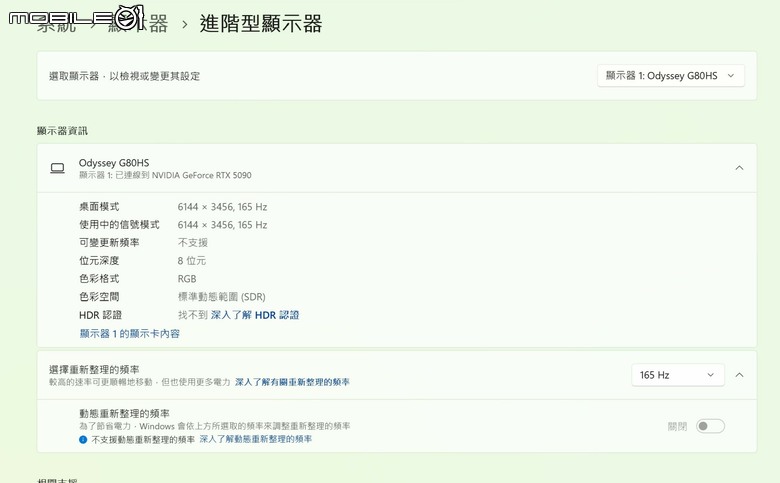Open the display selector dropdown Odyssey G80HS

tap(671, 76)
